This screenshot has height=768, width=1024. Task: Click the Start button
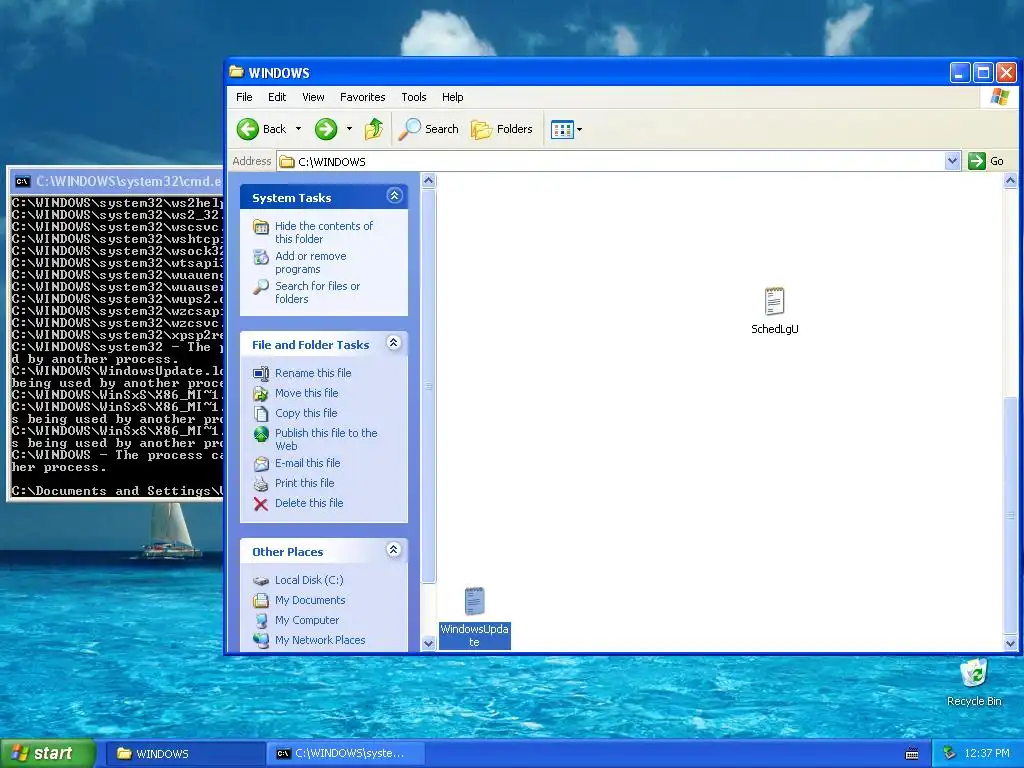[x=48, y=753]
